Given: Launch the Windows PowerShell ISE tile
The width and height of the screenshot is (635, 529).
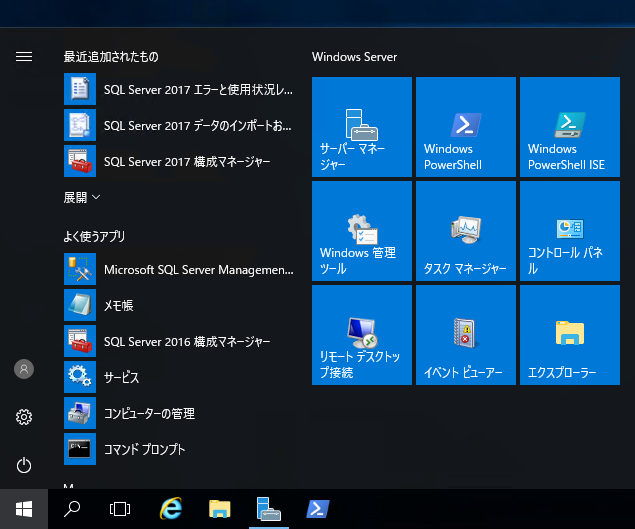Looking at the screenshot, I should [x=570, y=127].
